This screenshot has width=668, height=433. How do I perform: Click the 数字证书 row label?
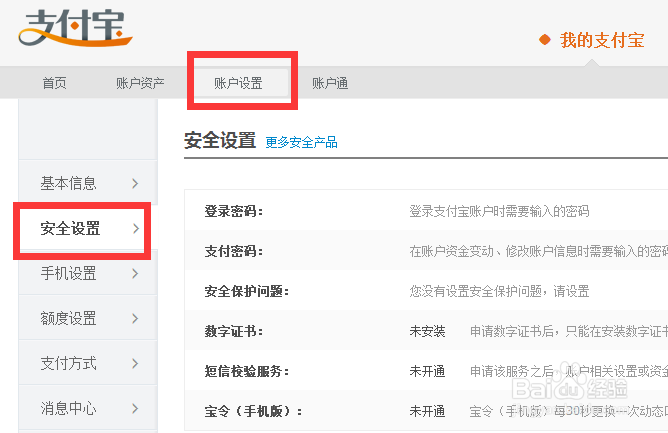pos(233,331)
